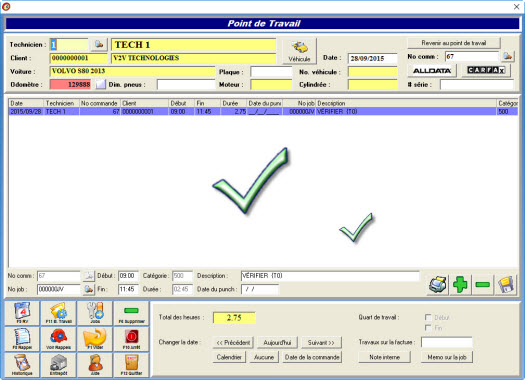Open Historique hourglass icon
525x380 pixels.
[22, 365]
